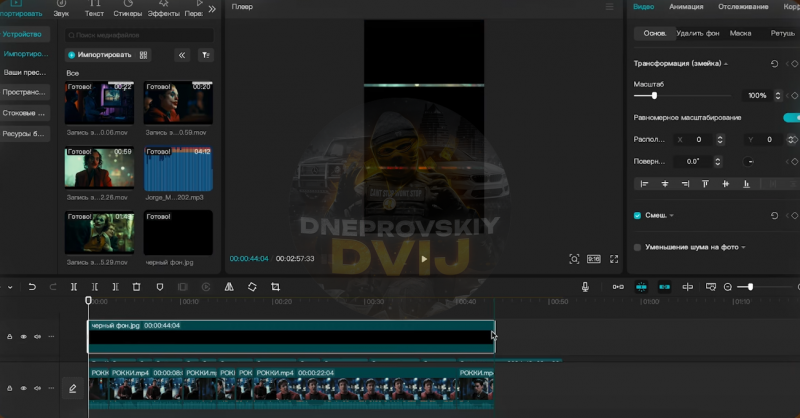Open the Стикеры tab in the top bar
The image size is (800, 418).
128,9
